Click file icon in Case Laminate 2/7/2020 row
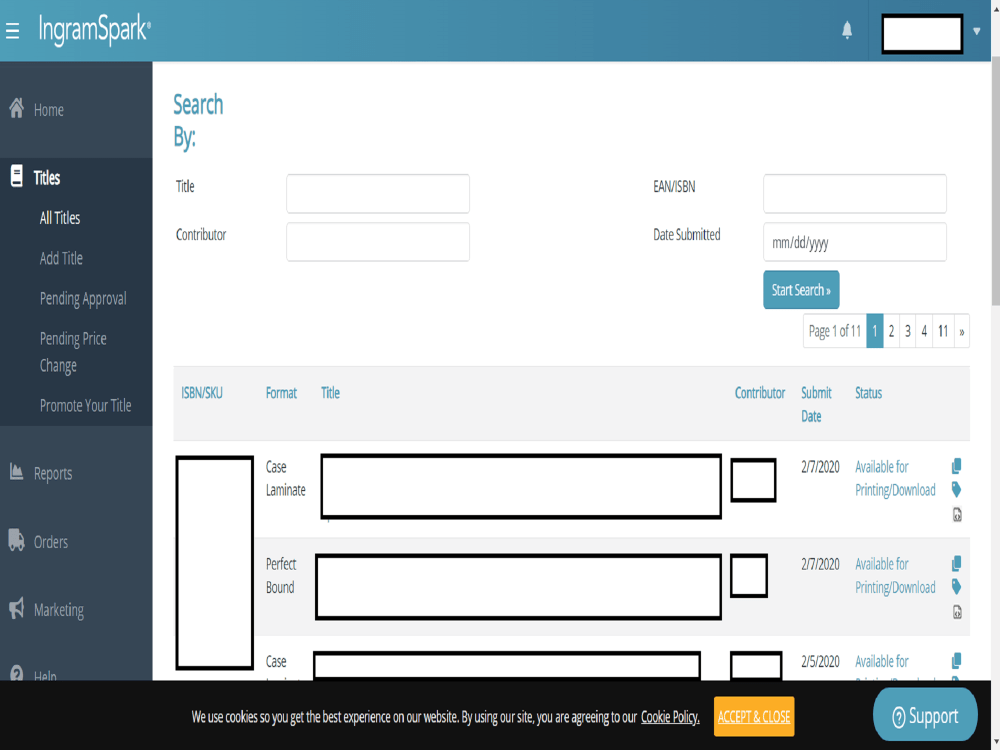This screenshot has height=750, width=1000. 957,515
